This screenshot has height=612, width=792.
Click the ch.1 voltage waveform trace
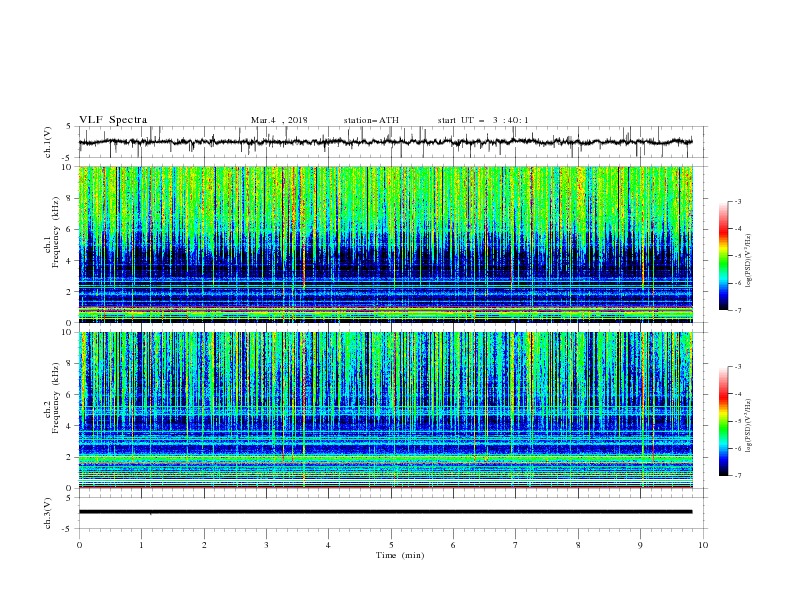tap(385, 142)
